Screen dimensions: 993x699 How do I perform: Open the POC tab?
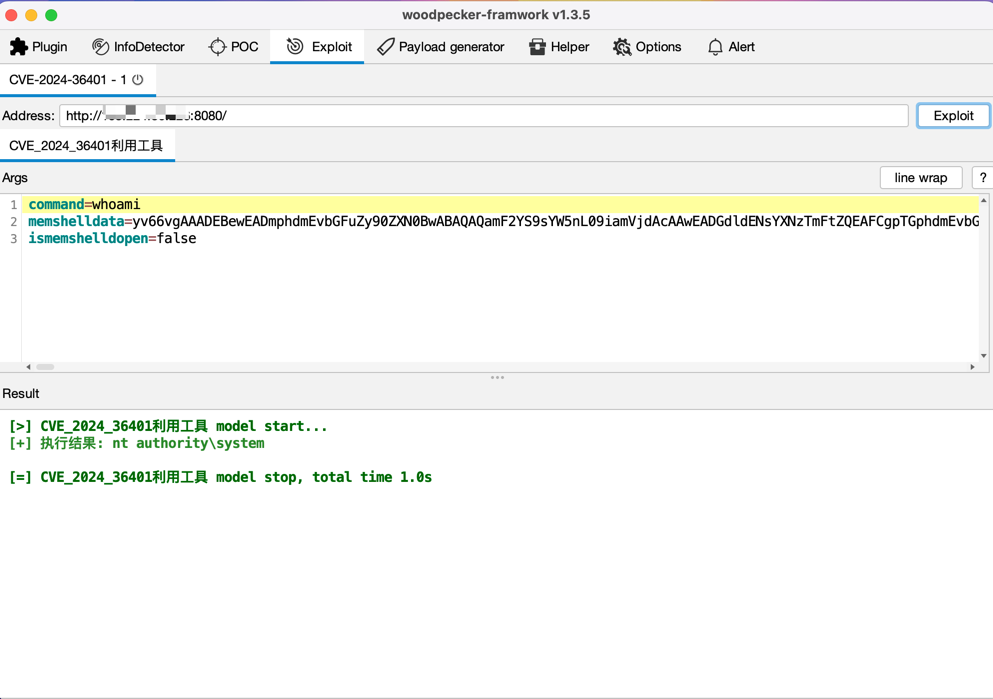(233, 47)
